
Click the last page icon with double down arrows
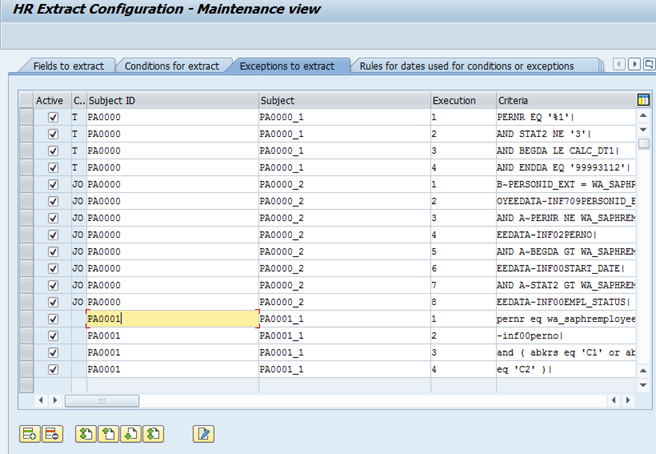pyautogui.click(x=153, y=434)
